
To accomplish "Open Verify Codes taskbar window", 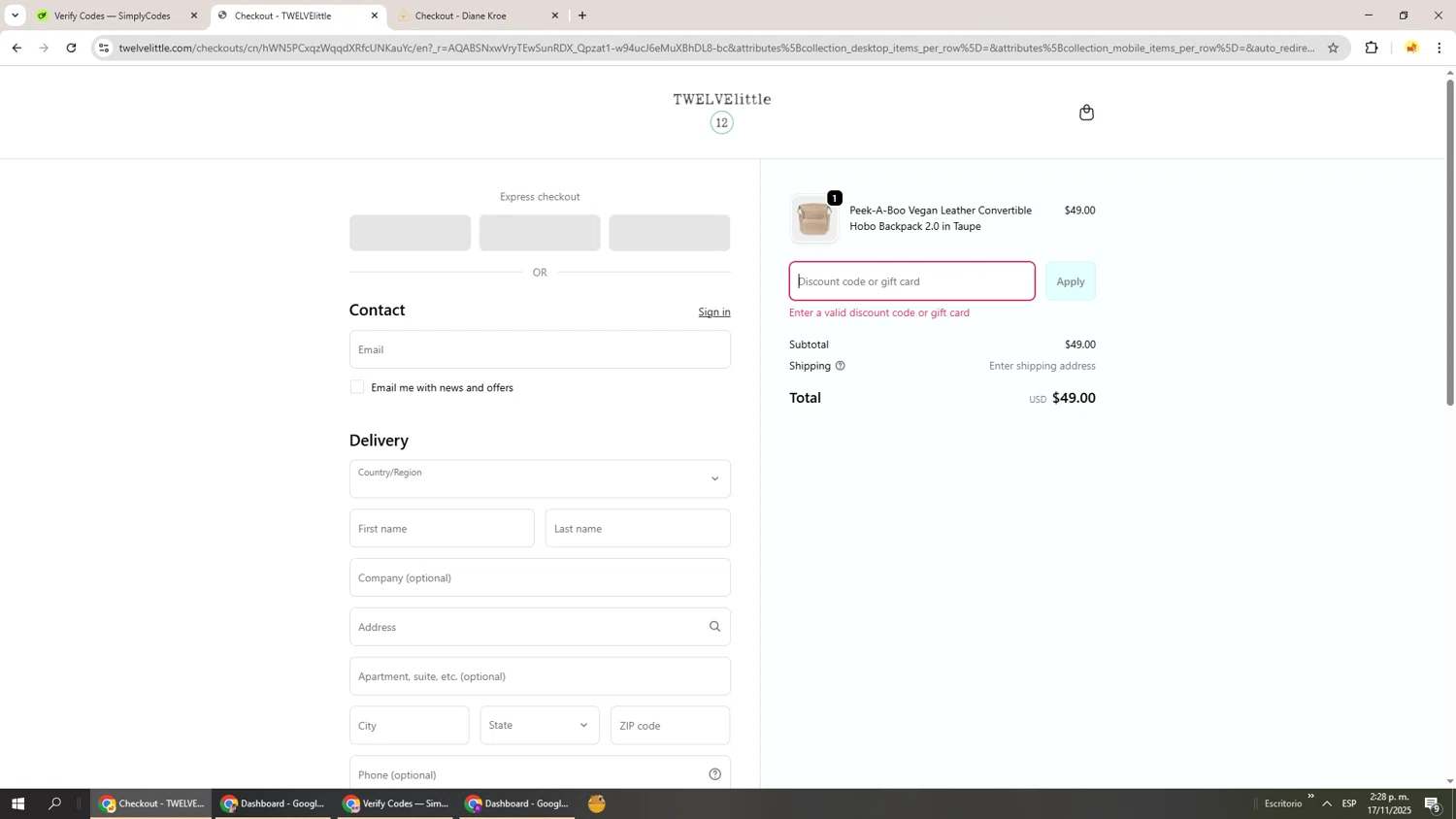I will click(x=396, y=803).
